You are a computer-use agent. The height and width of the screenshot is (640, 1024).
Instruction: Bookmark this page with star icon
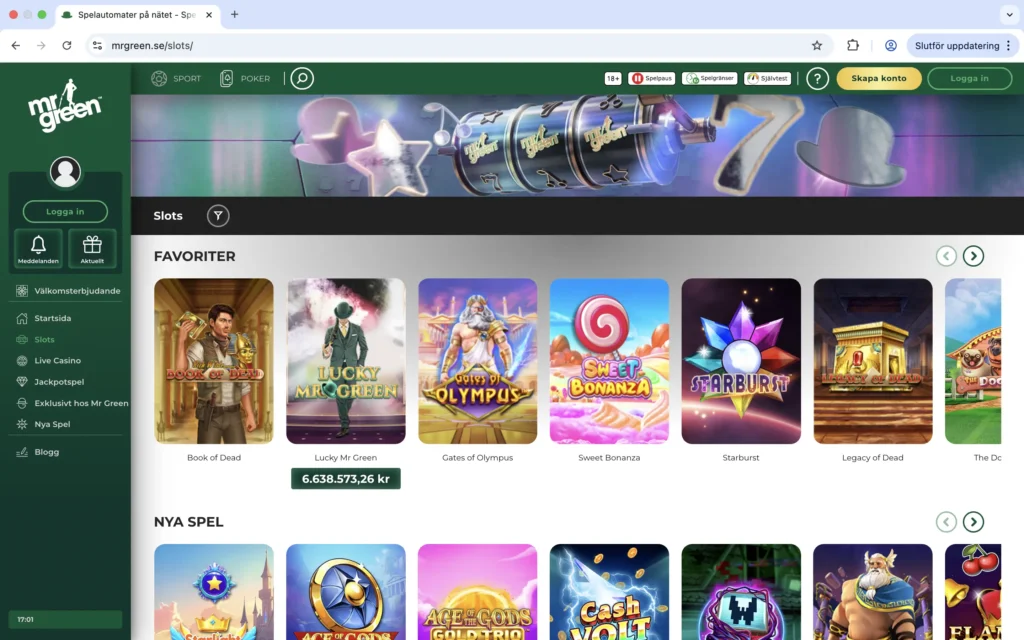click(816, 46)
